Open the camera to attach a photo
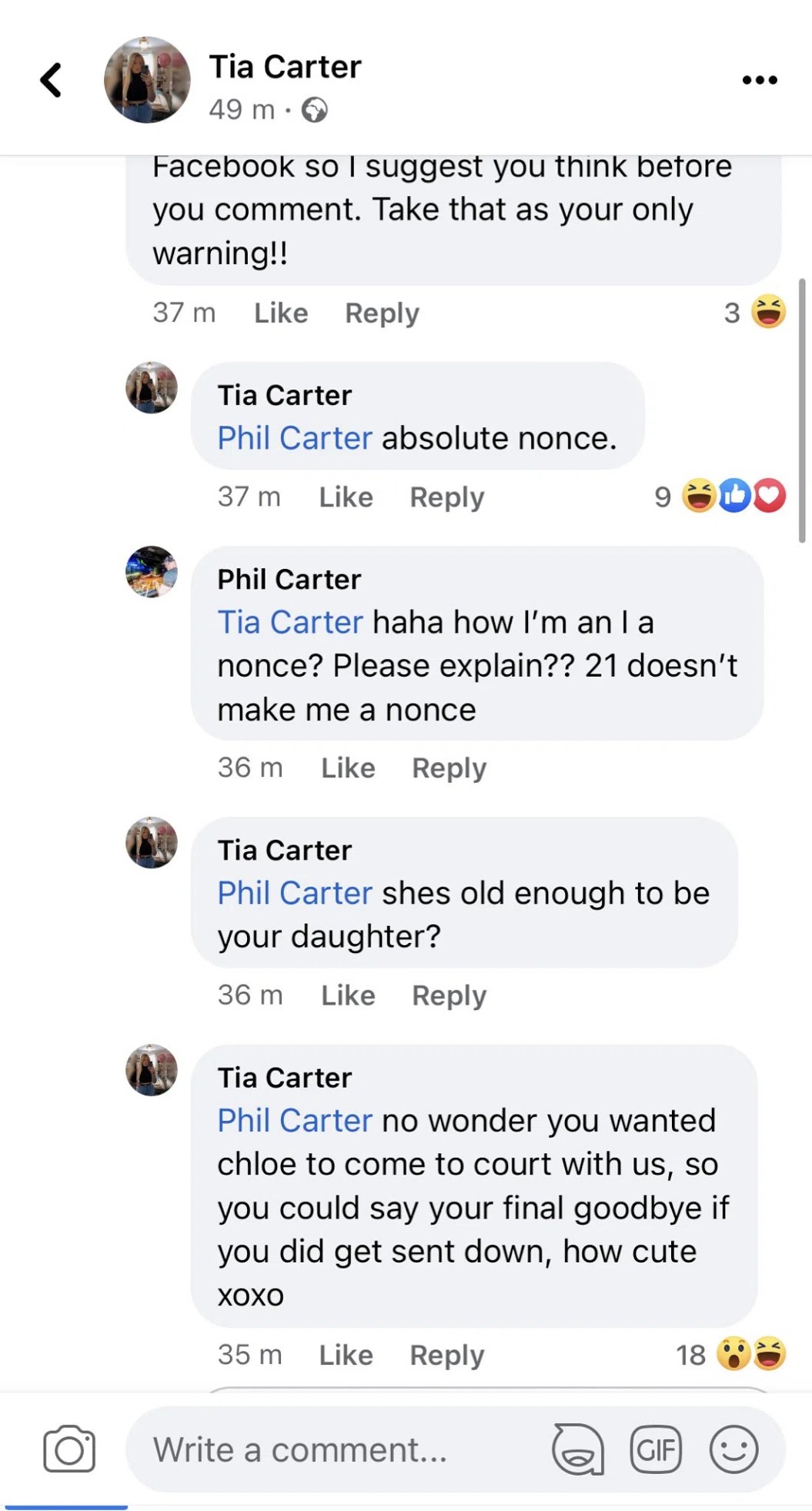 point(69,1449)
